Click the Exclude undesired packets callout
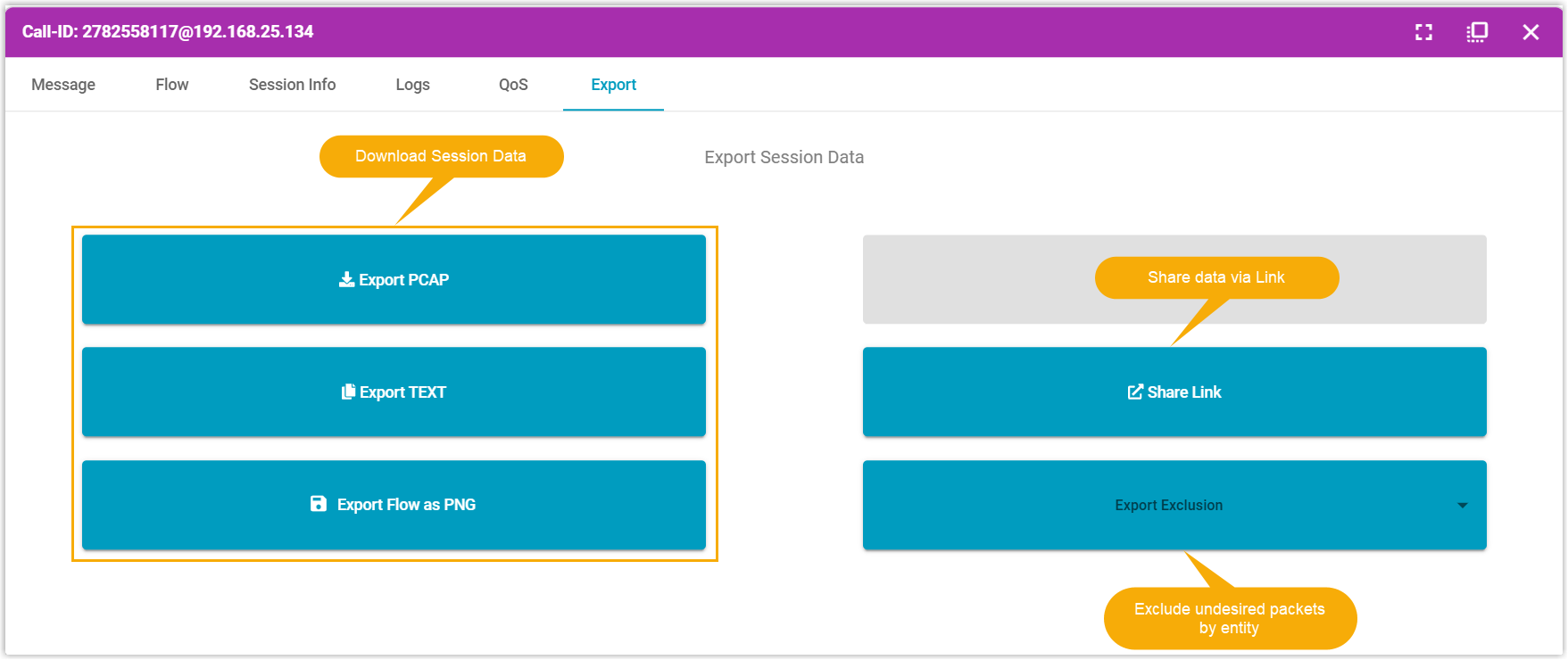This screenshot has height=660, width=1568. (x=1229, y=618)
